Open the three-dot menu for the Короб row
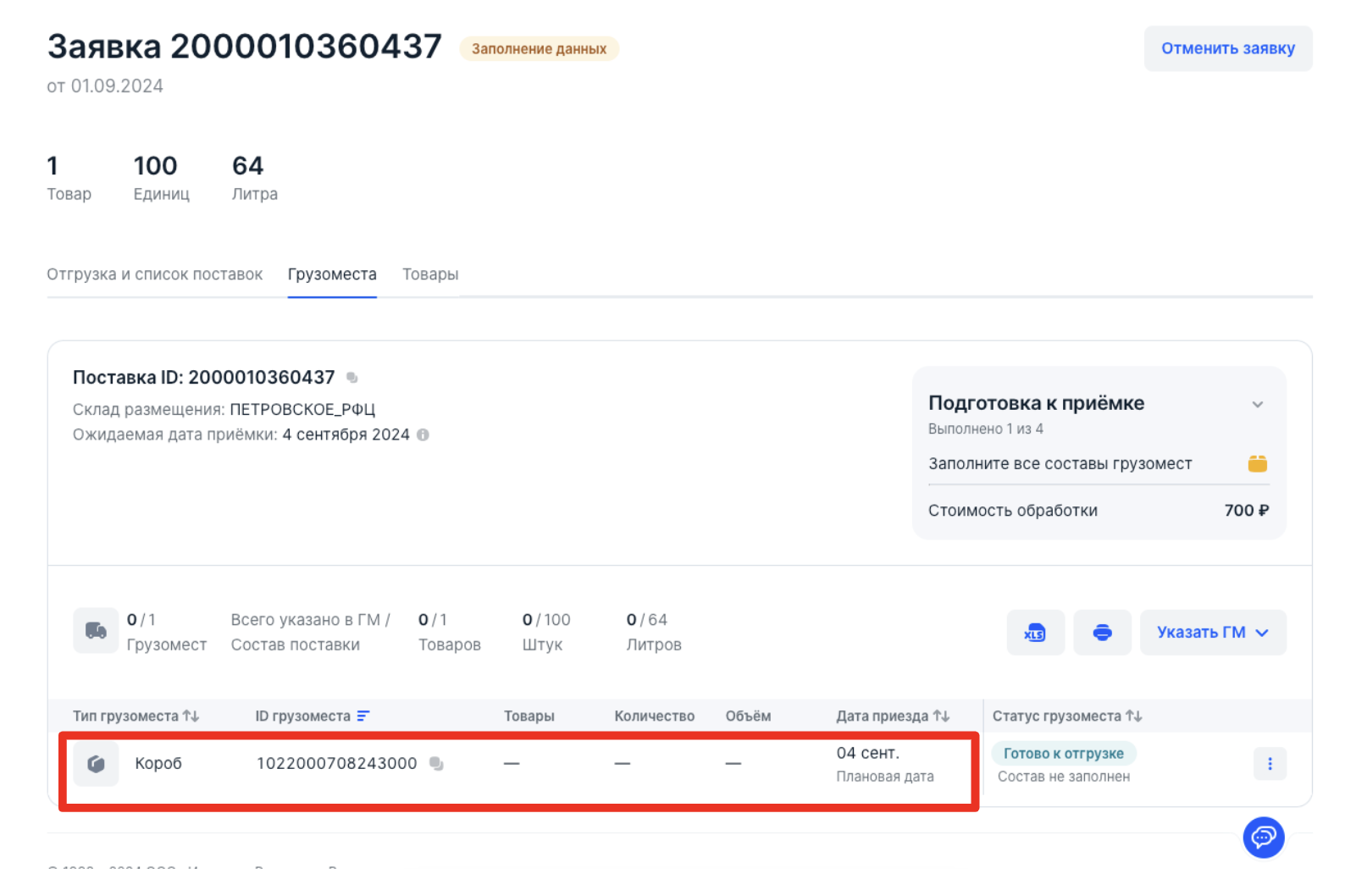The image size is (1345, 896). 1270,764
